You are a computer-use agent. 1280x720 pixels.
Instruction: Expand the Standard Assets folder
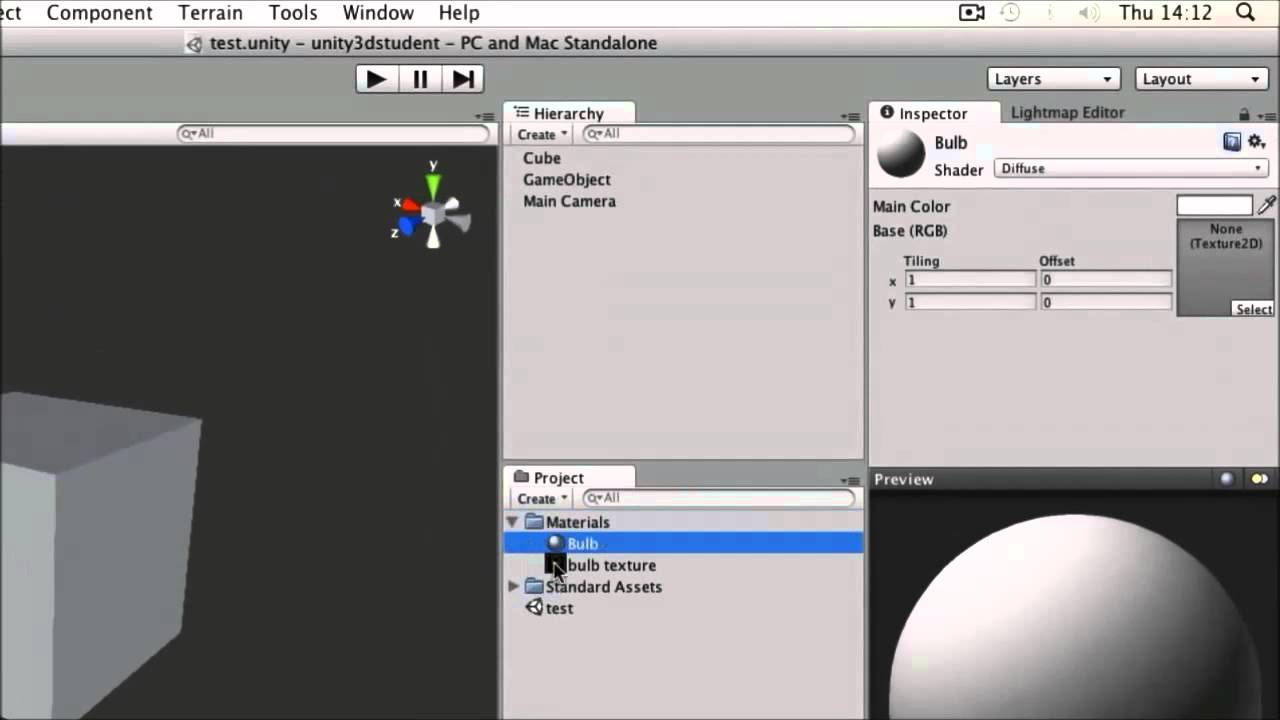pos(513,587)
